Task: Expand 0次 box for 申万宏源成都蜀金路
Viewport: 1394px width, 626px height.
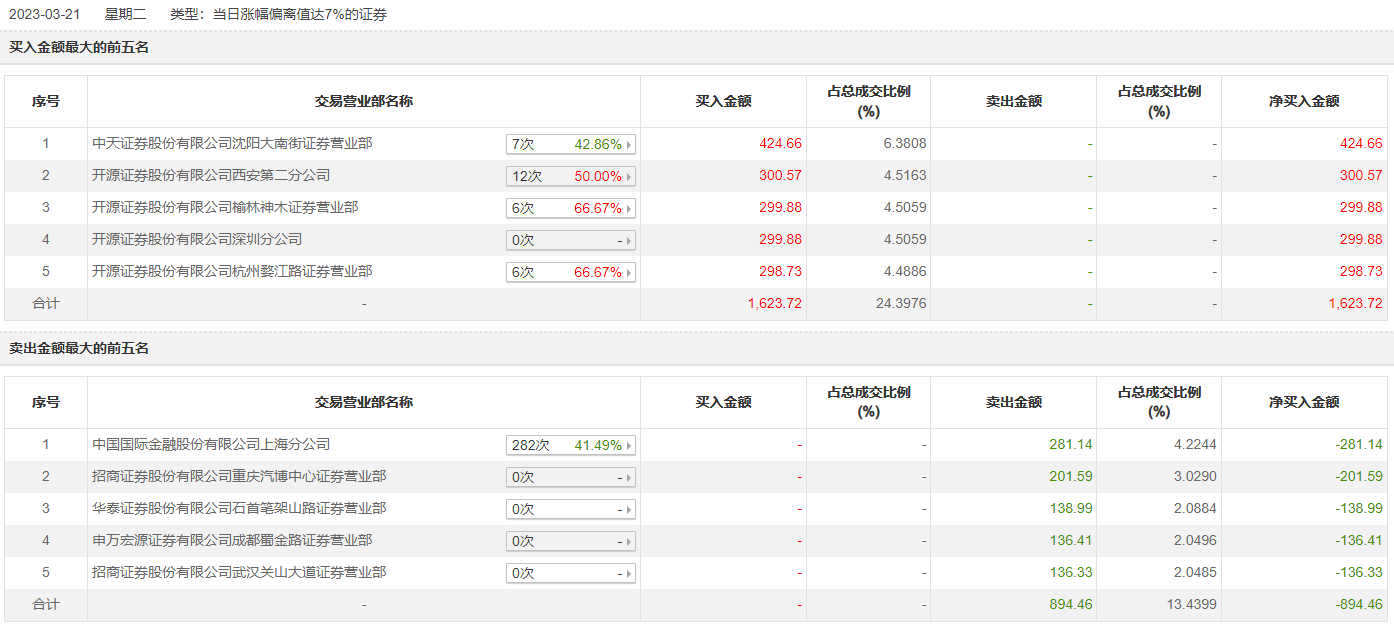Action: (571, 541)
